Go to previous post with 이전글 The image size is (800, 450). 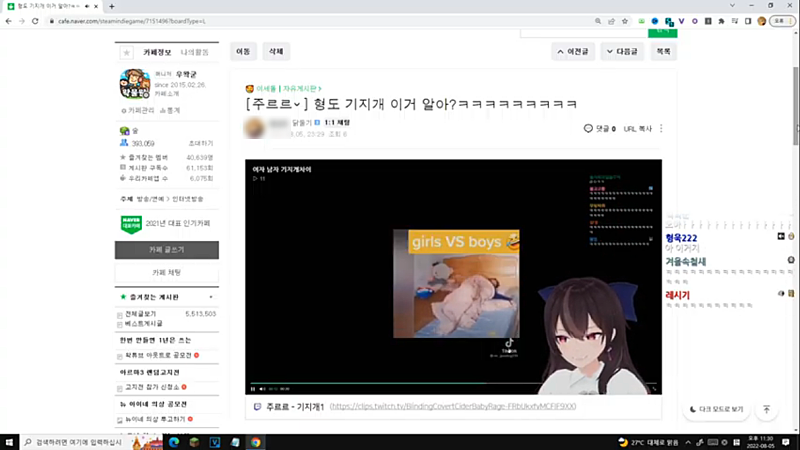tap(573, 52)
